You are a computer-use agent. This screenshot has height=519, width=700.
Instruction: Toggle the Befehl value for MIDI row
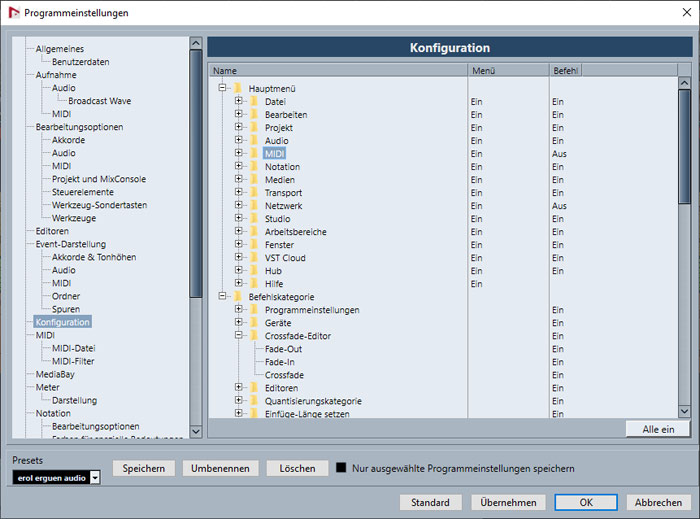(x=559, y=154)
